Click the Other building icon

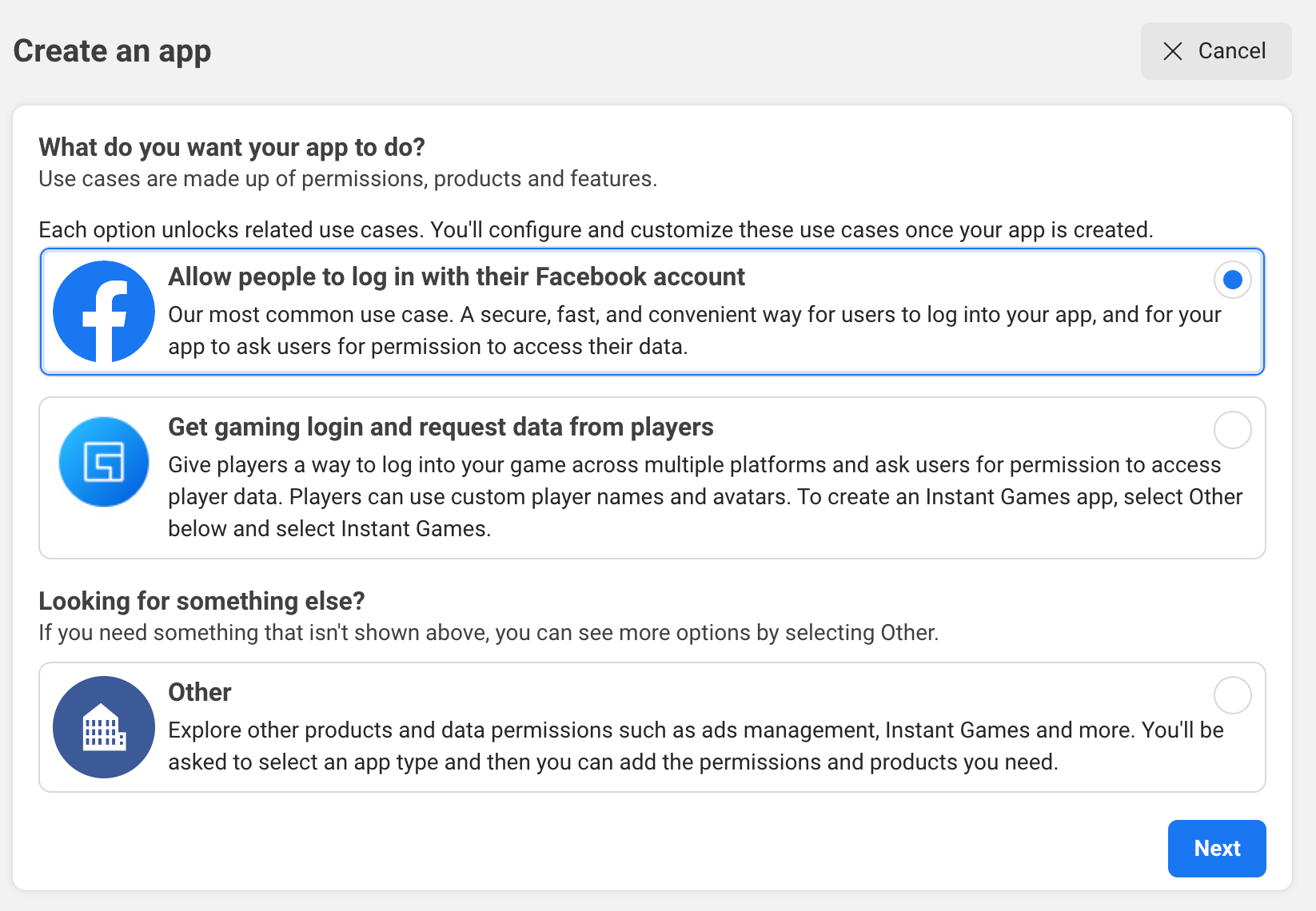(x=104, y=727)
